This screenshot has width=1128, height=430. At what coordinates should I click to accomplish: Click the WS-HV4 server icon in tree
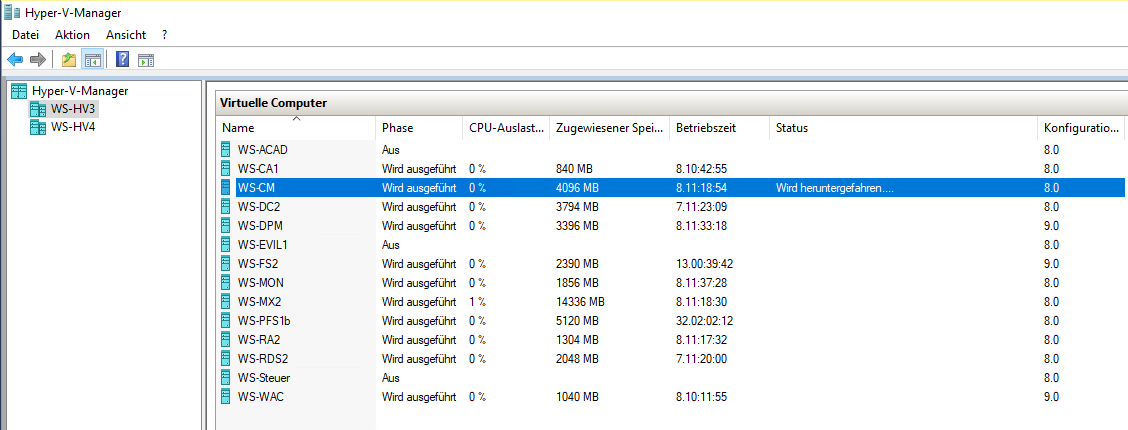(37, 127)
